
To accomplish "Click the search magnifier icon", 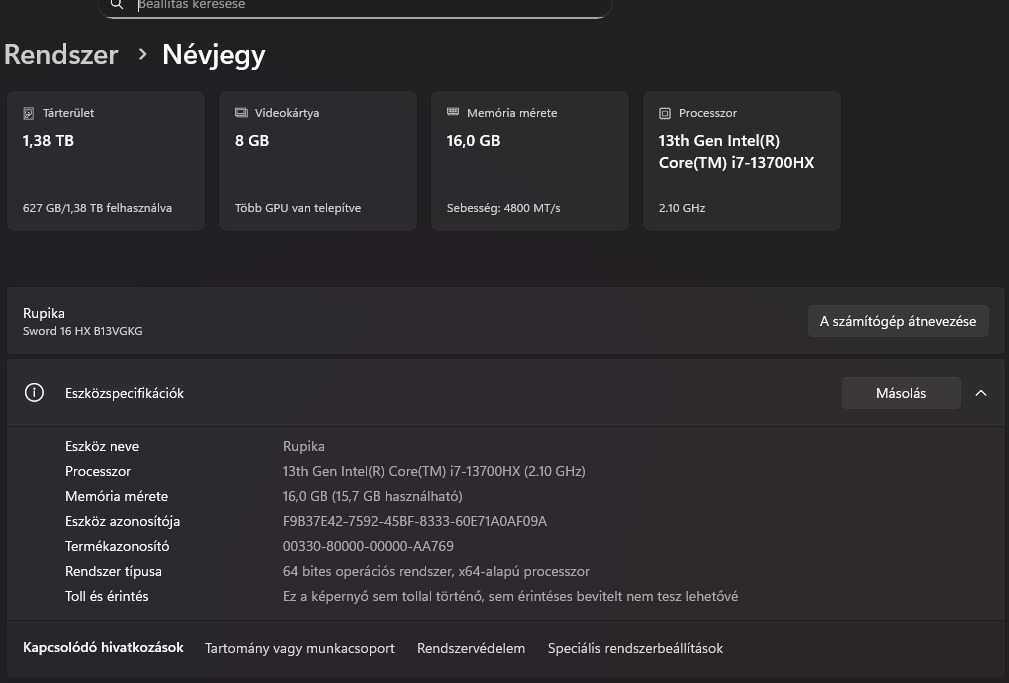I will (x=118, y=5).
